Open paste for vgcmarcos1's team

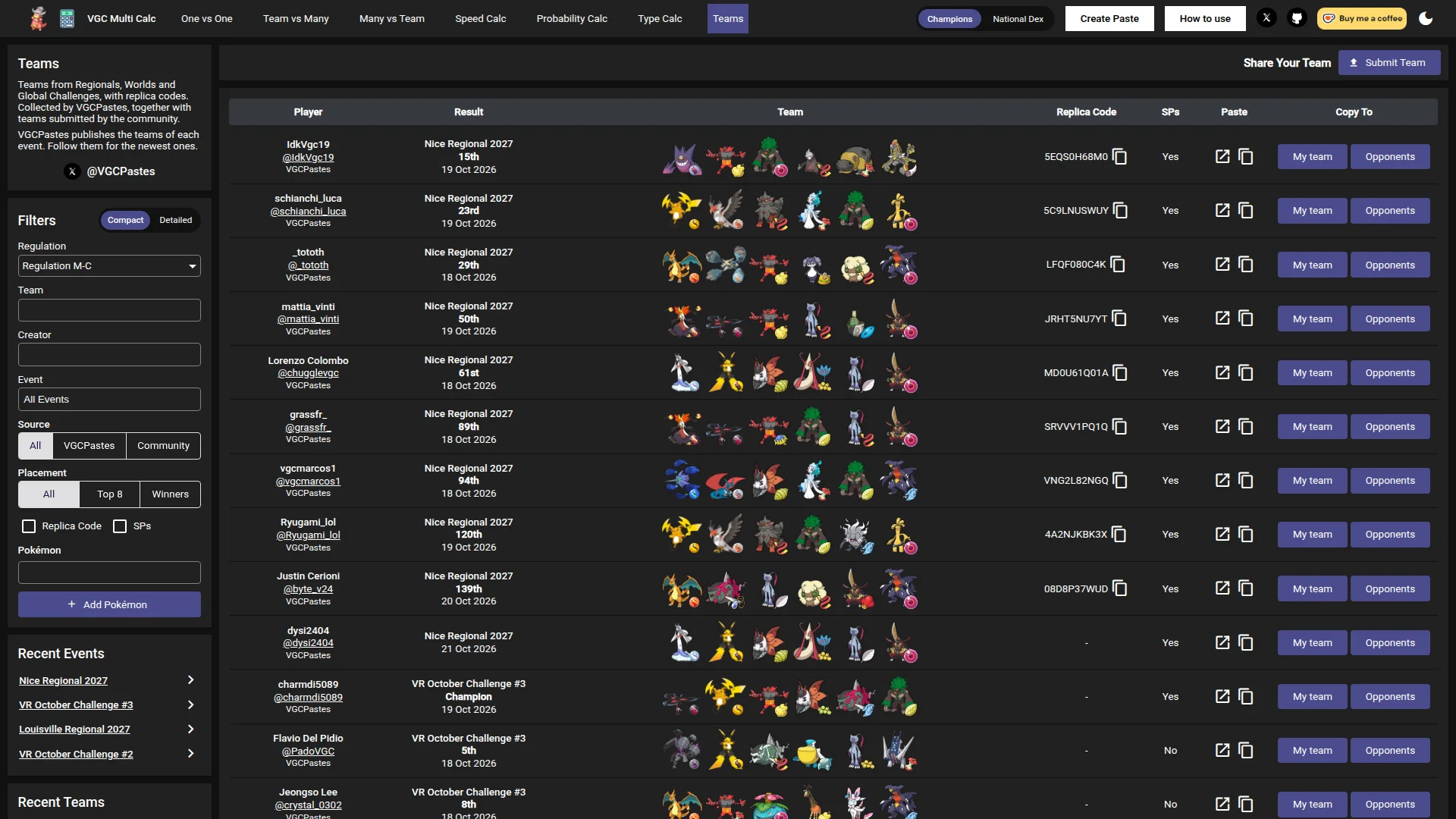click(1222, 480)
